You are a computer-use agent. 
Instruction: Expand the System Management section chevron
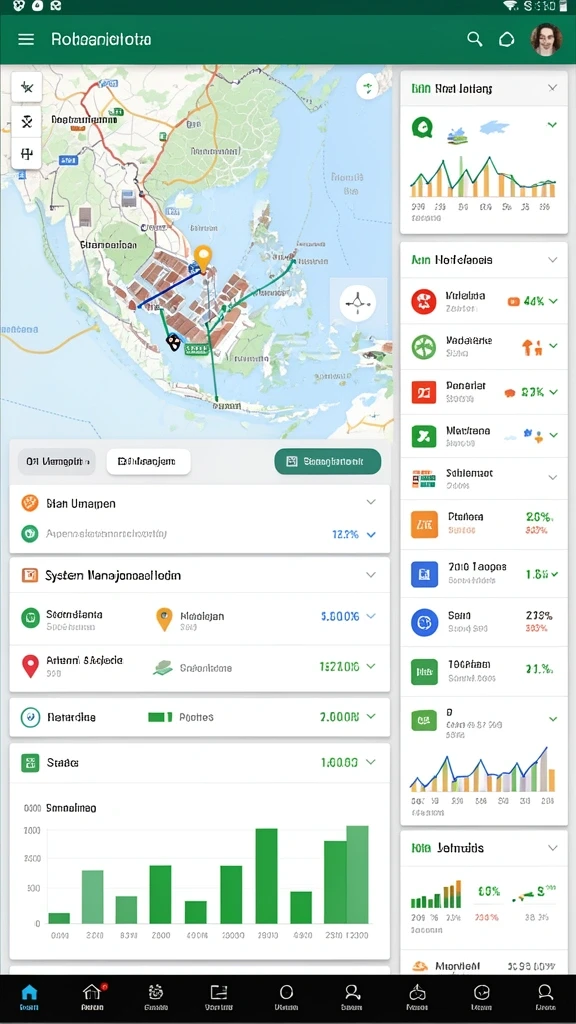pos(371,575)
